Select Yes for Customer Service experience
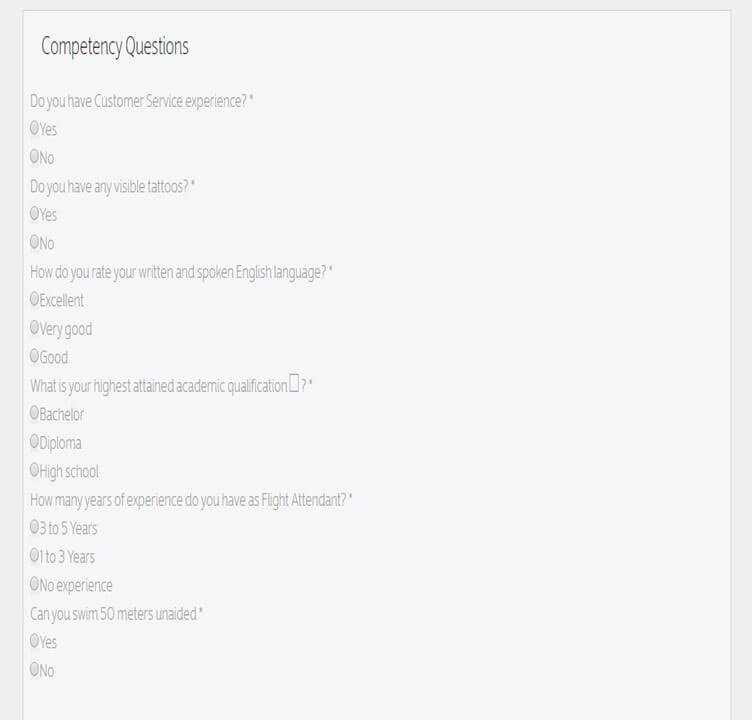Image resolution: width=752 pixels, height=720 pixels. click(x=35, y=128)
